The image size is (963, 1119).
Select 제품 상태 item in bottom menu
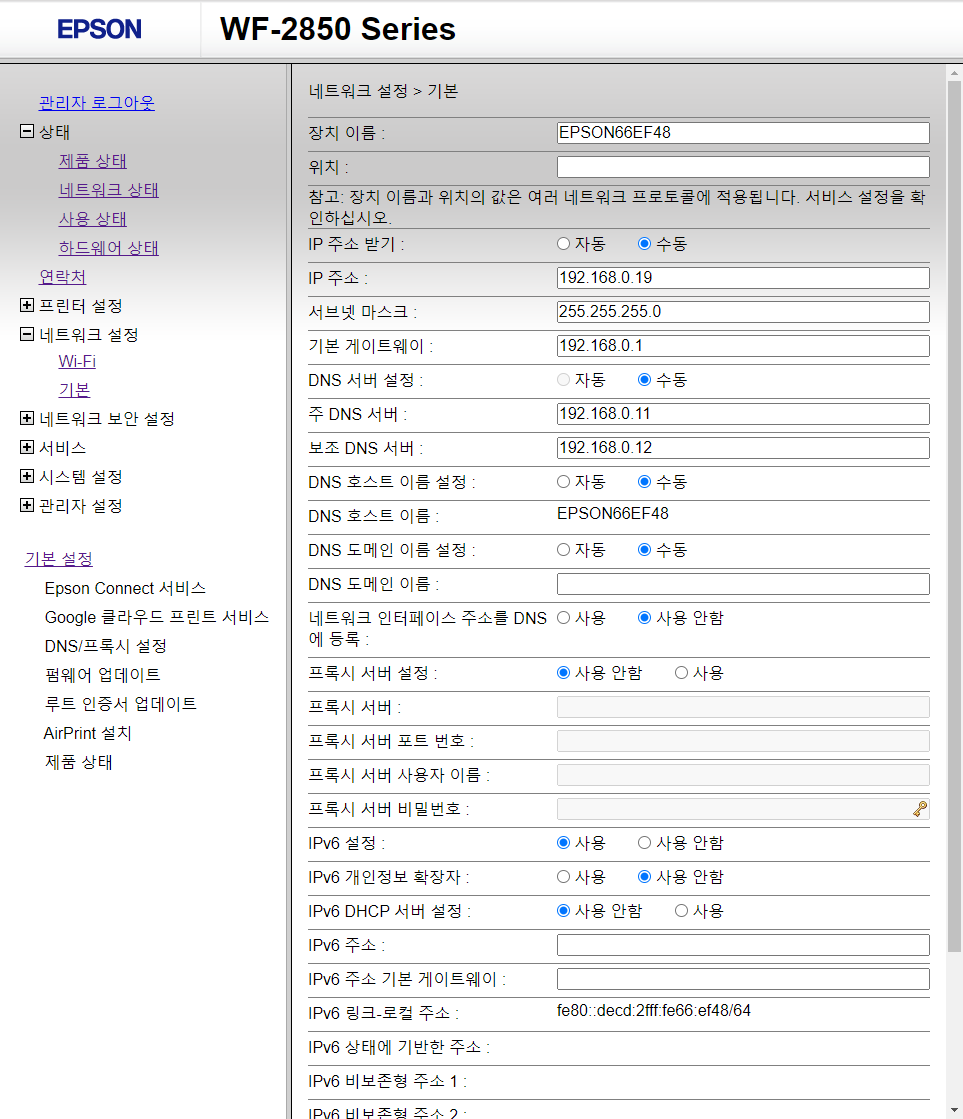pos(79,761)
